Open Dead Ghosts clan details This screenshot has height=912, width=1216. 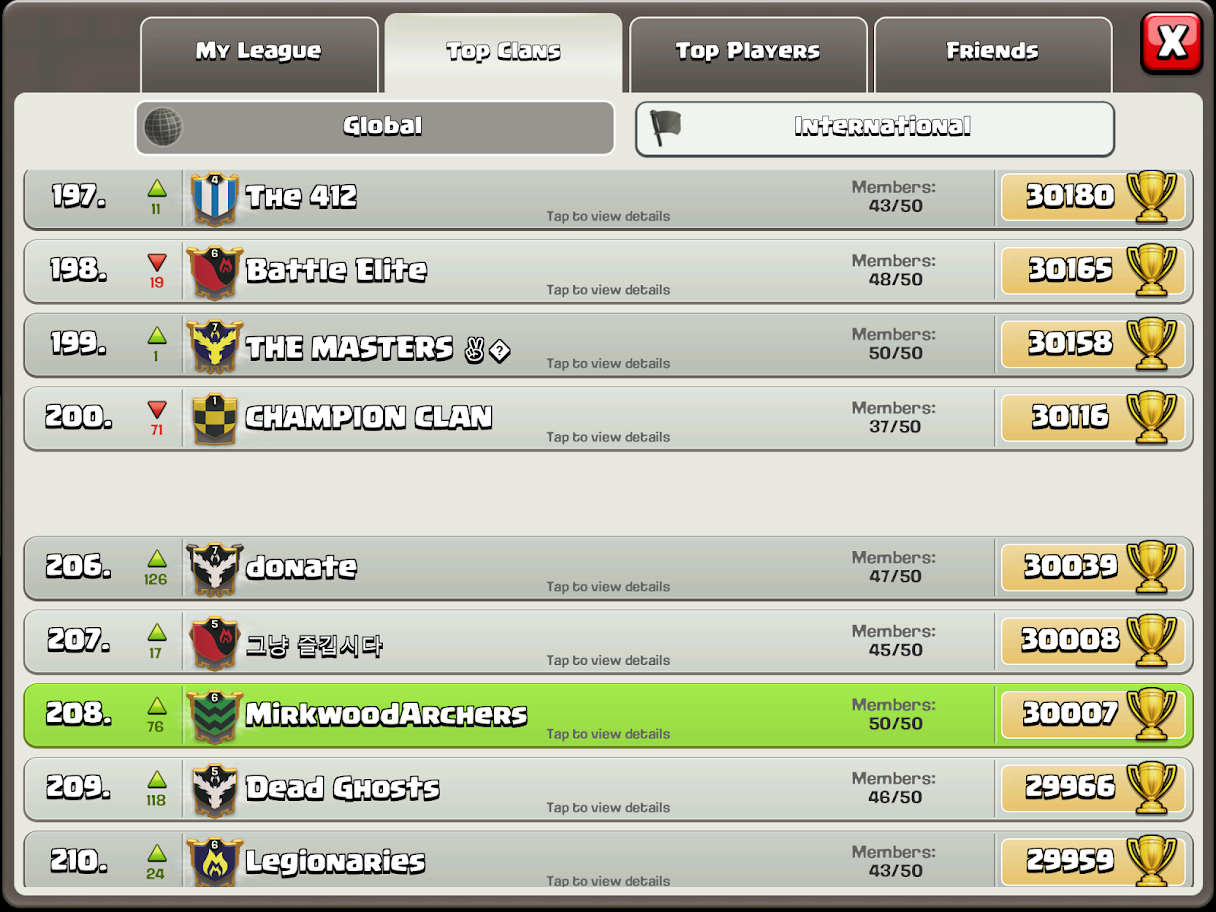point(608,789)
